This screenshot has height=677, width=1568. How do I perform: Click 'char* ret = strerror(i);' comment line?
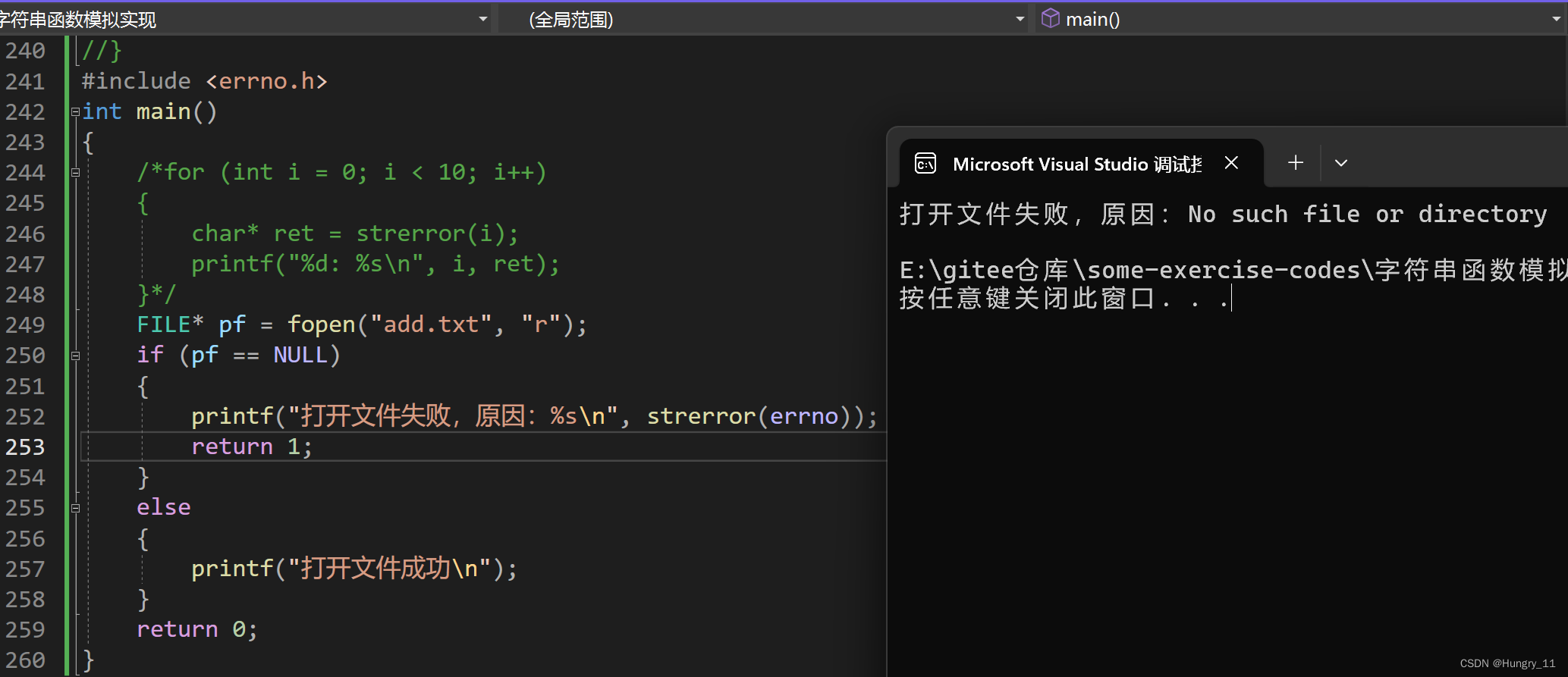(355, 234)
